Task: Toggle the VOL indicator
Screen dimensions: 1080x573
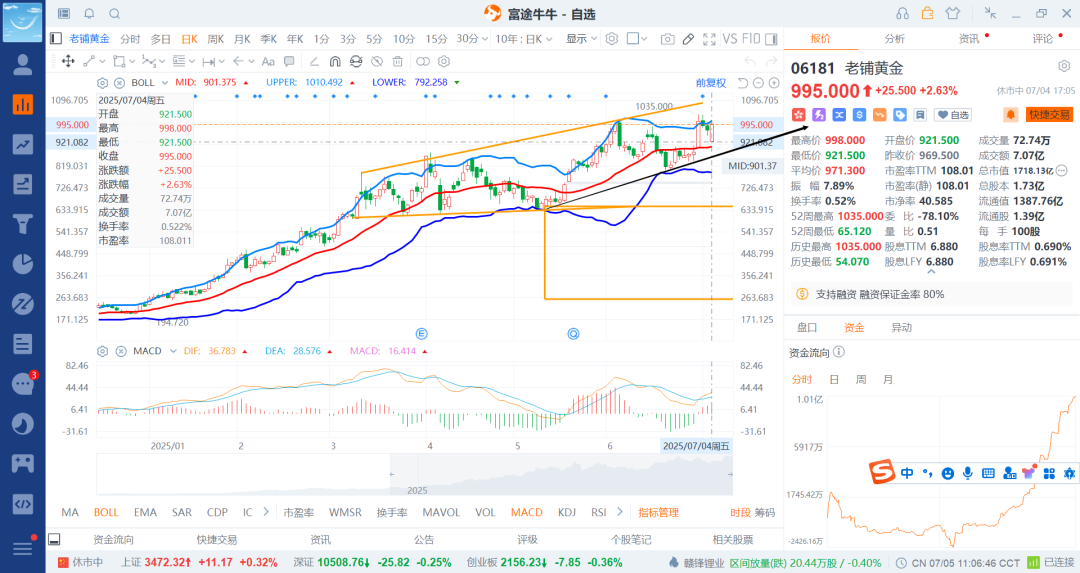Action: pyautogui.click(x=485, y=512)
